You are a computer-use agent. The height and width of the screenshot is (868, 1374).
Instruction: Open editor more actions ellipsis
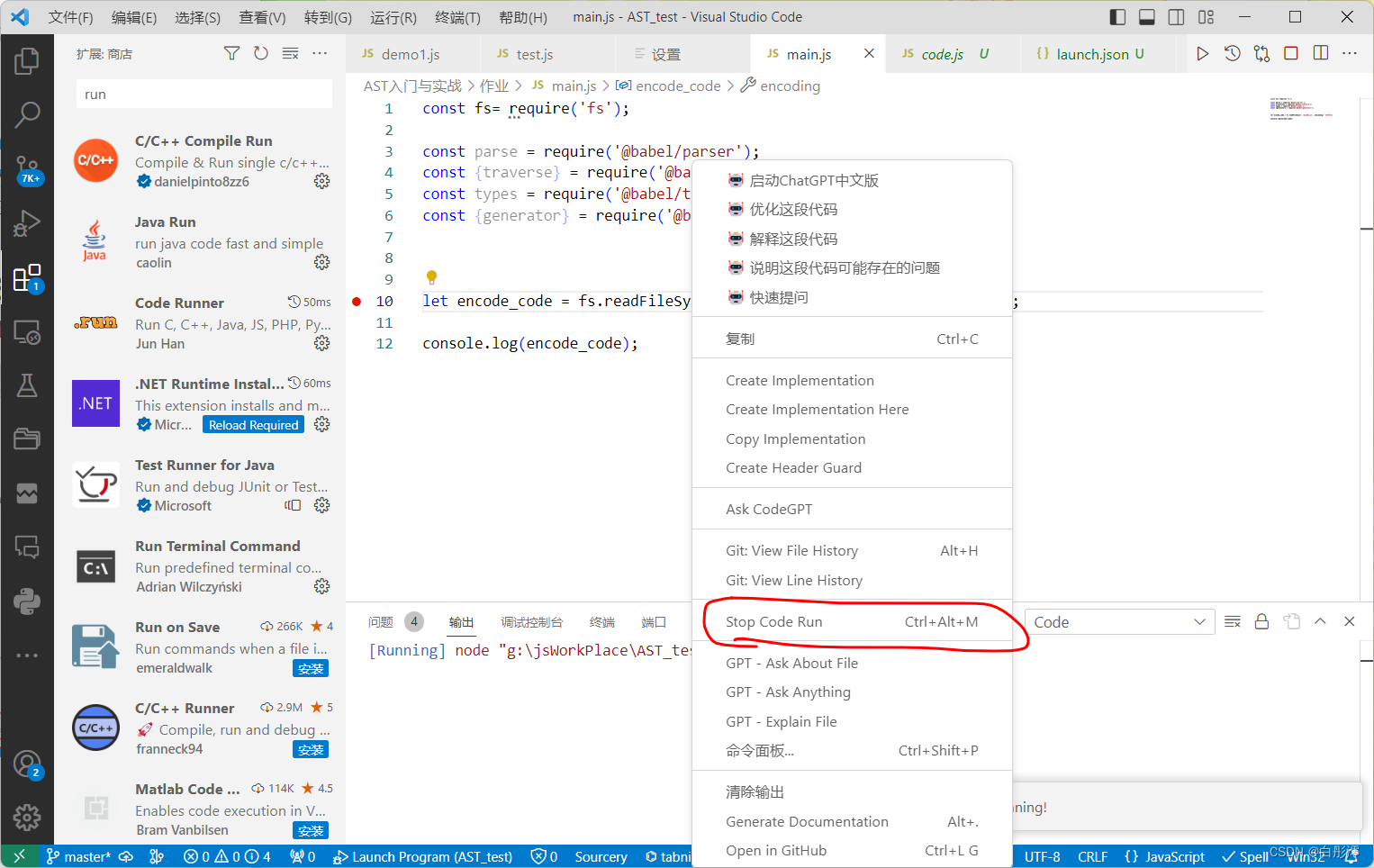coord(1350,54)
